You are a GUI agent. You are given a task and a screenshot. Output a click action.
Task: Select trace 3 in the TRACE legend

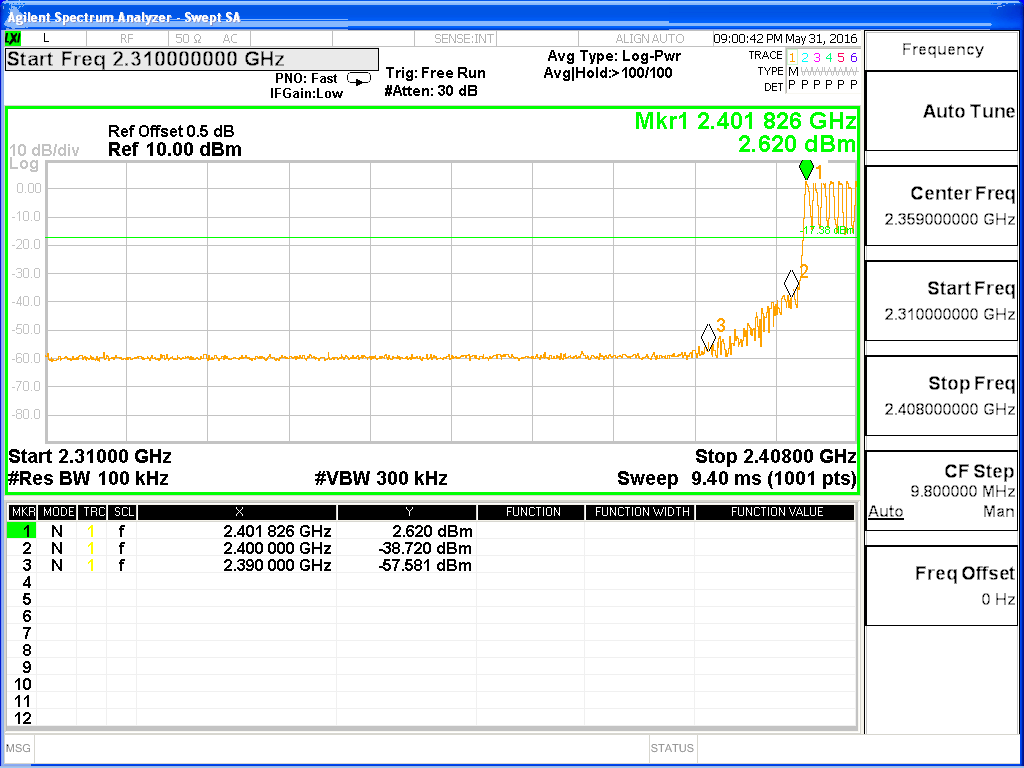click(x=817, y=57)
